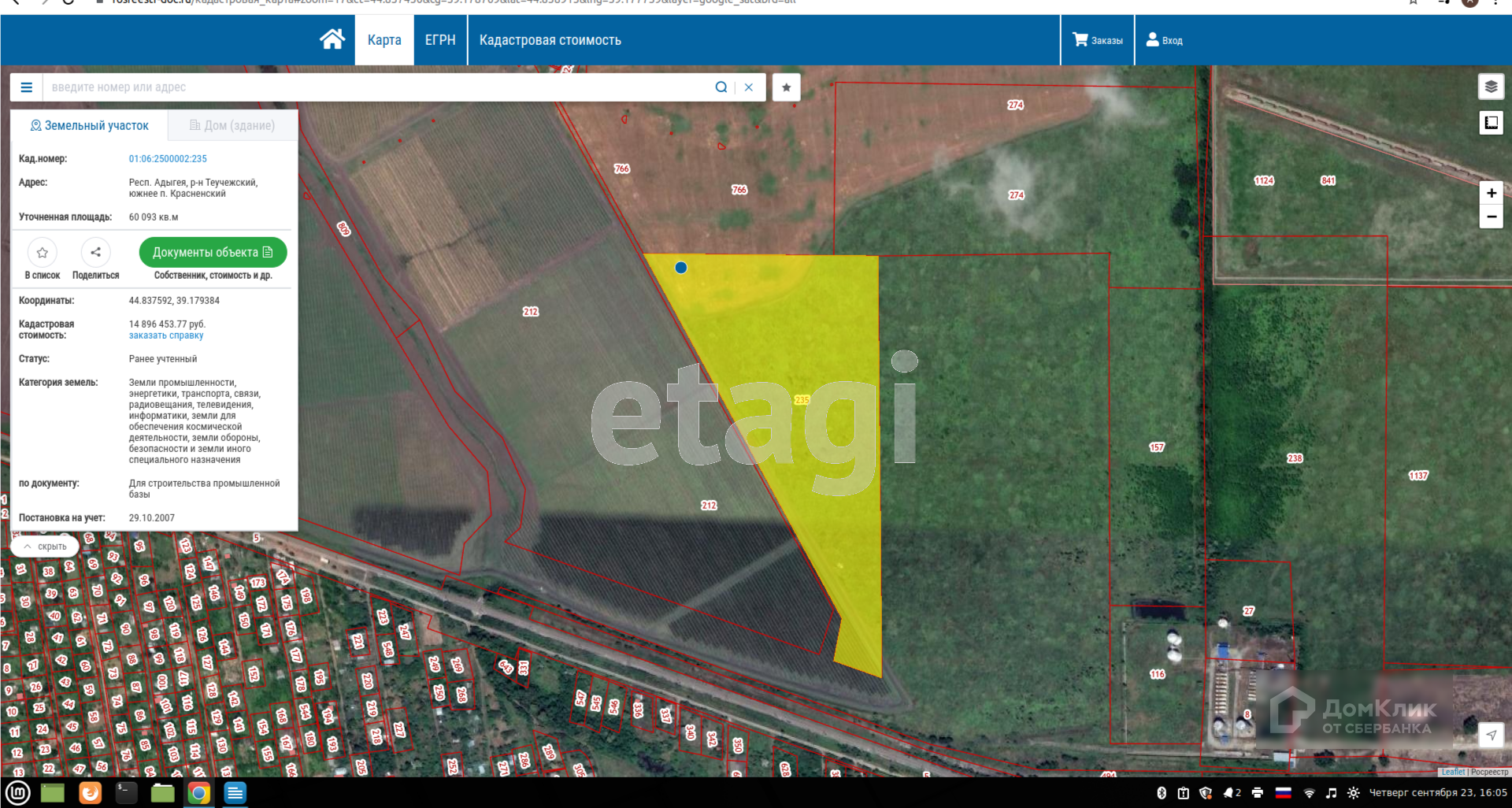Zoom out on the map
This screenshot has height=808, width=1512.
pos(1491,217)
